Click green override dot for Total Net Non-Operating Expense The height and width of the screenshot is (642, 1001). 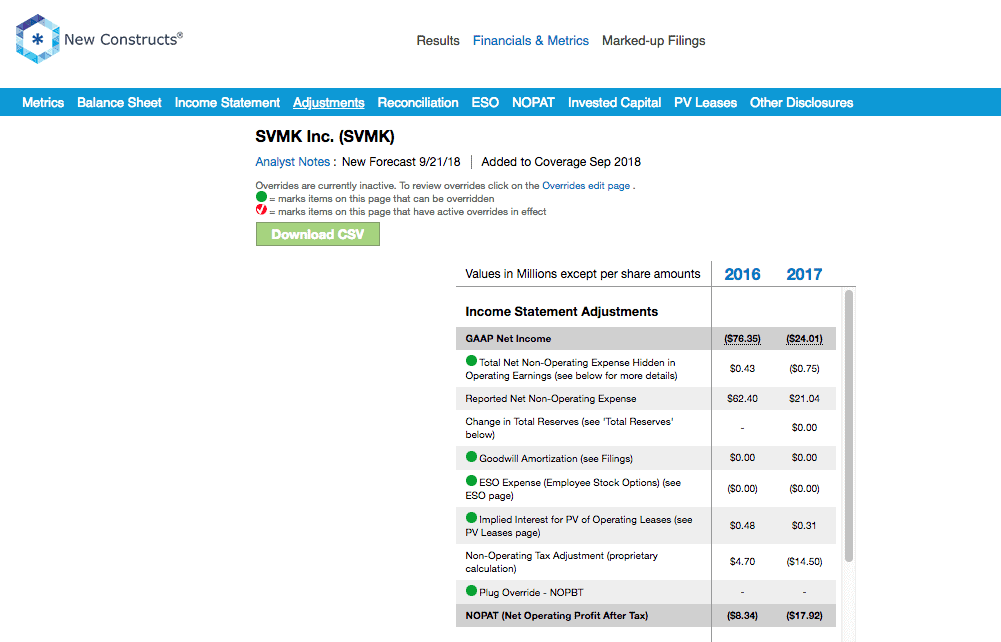pos(471,361)
